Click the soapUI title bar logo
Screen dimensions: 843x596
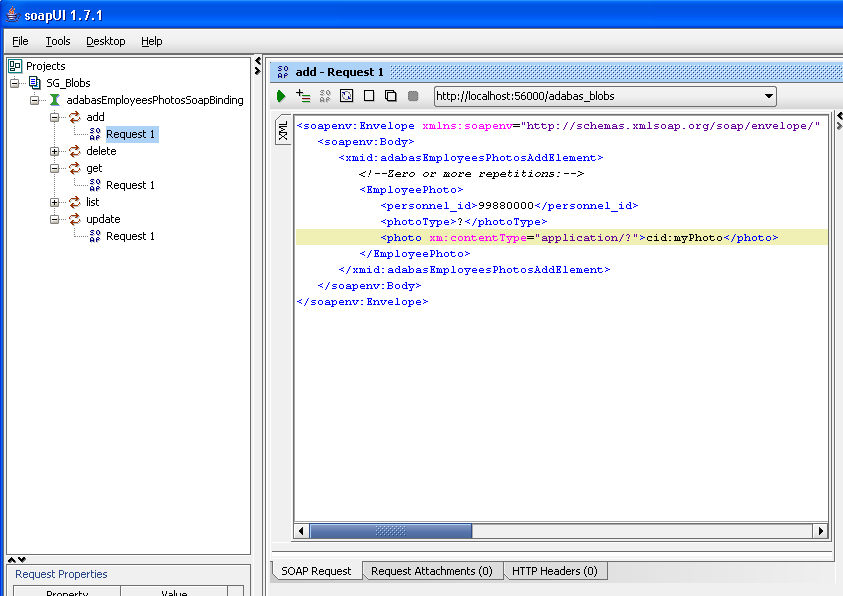pos(12,15)
